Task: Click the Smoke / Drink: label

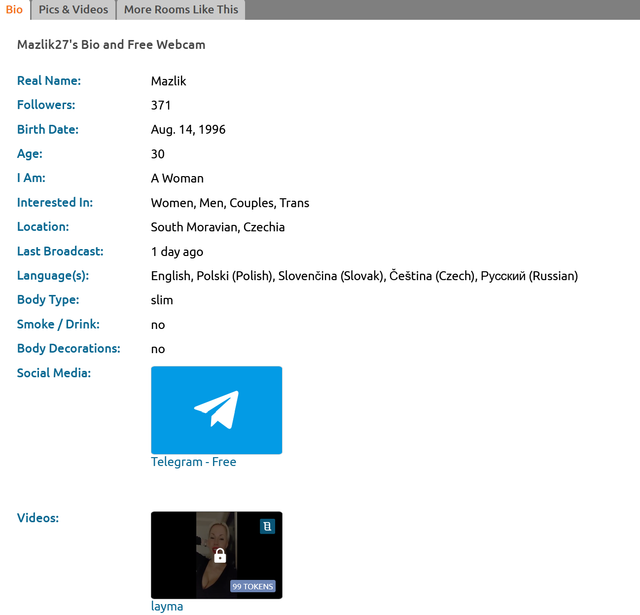Action: click(58, 324)
